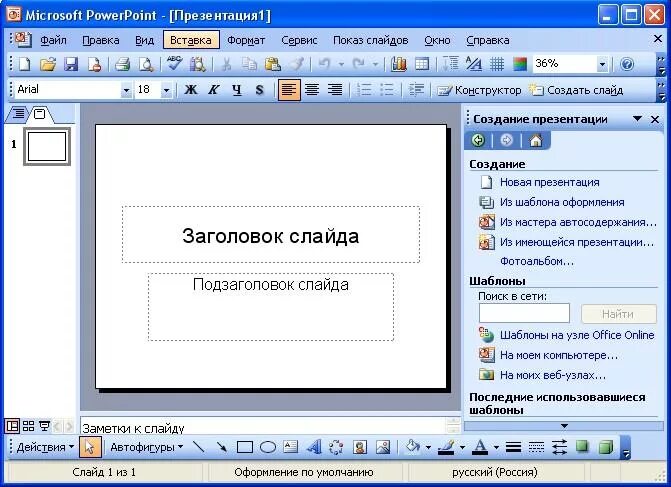Open the Правка menu
Screen dimensions: 671x487
coord(101,40)
